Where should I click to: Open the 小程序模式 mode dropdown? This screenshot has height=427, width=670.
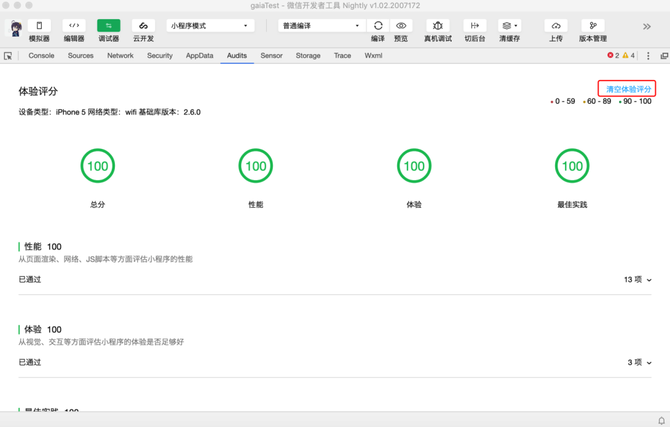pyautogui.click(x=209, y=26)
